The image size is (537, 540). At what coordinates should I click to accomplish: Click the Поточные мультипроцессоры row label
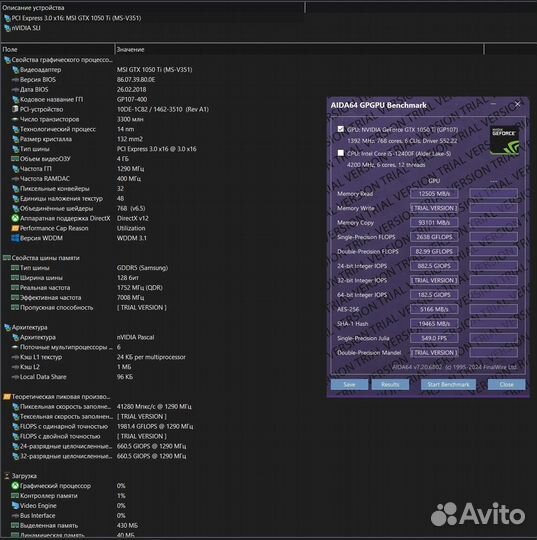pos(66,347)
